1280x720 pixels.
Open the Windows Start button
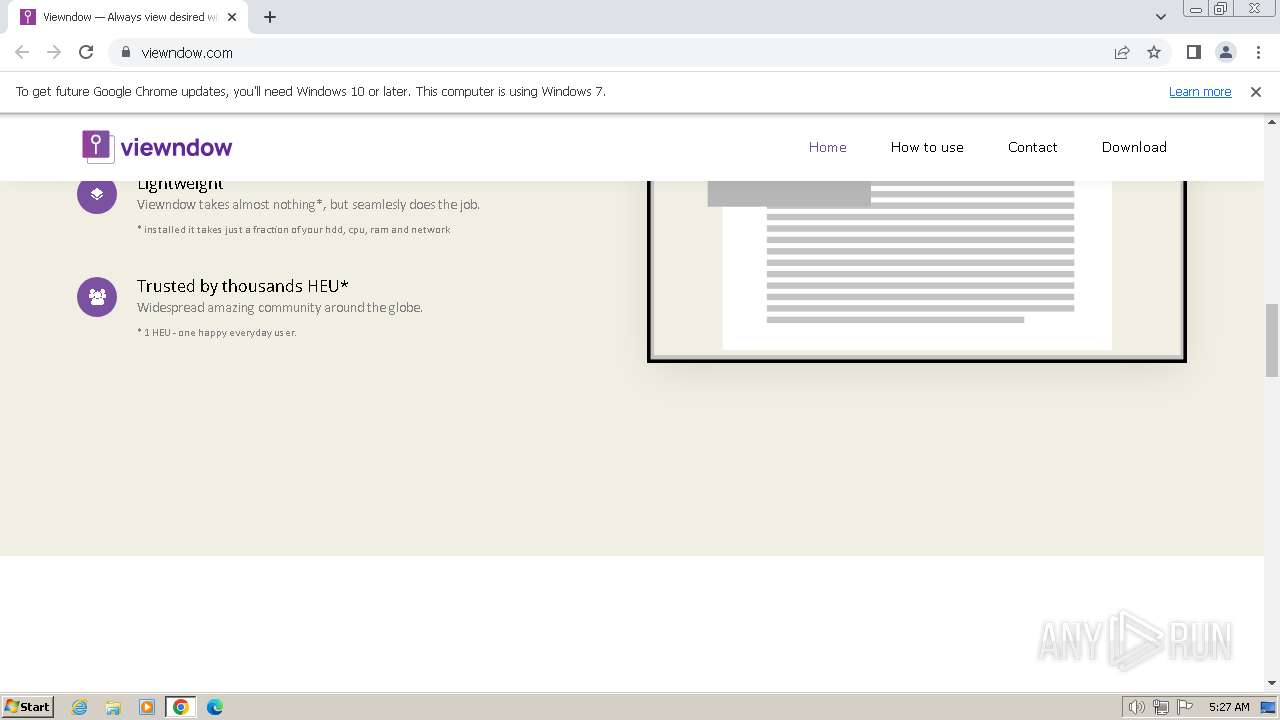tap(28, 707)
